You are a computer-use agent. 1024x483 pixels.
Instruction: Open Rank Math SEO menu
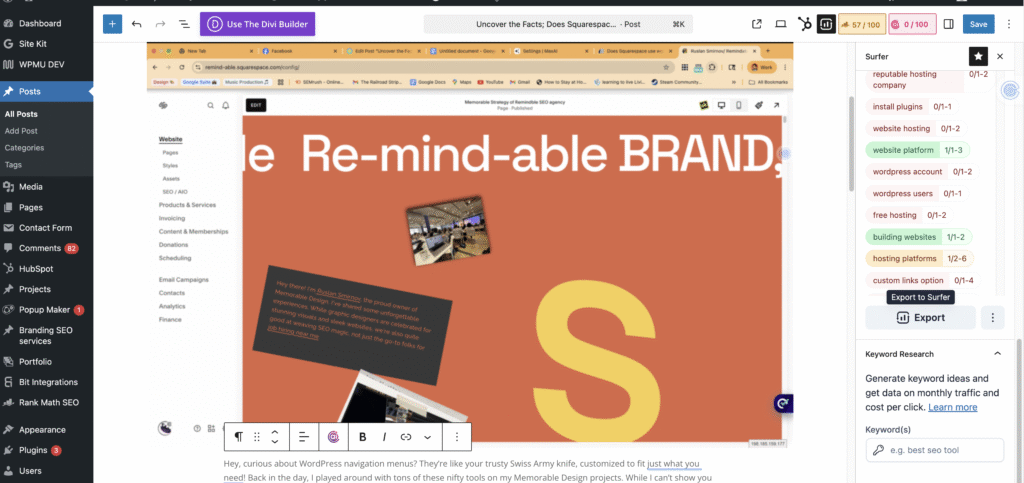pyautogui.click(x=47, y=403)
